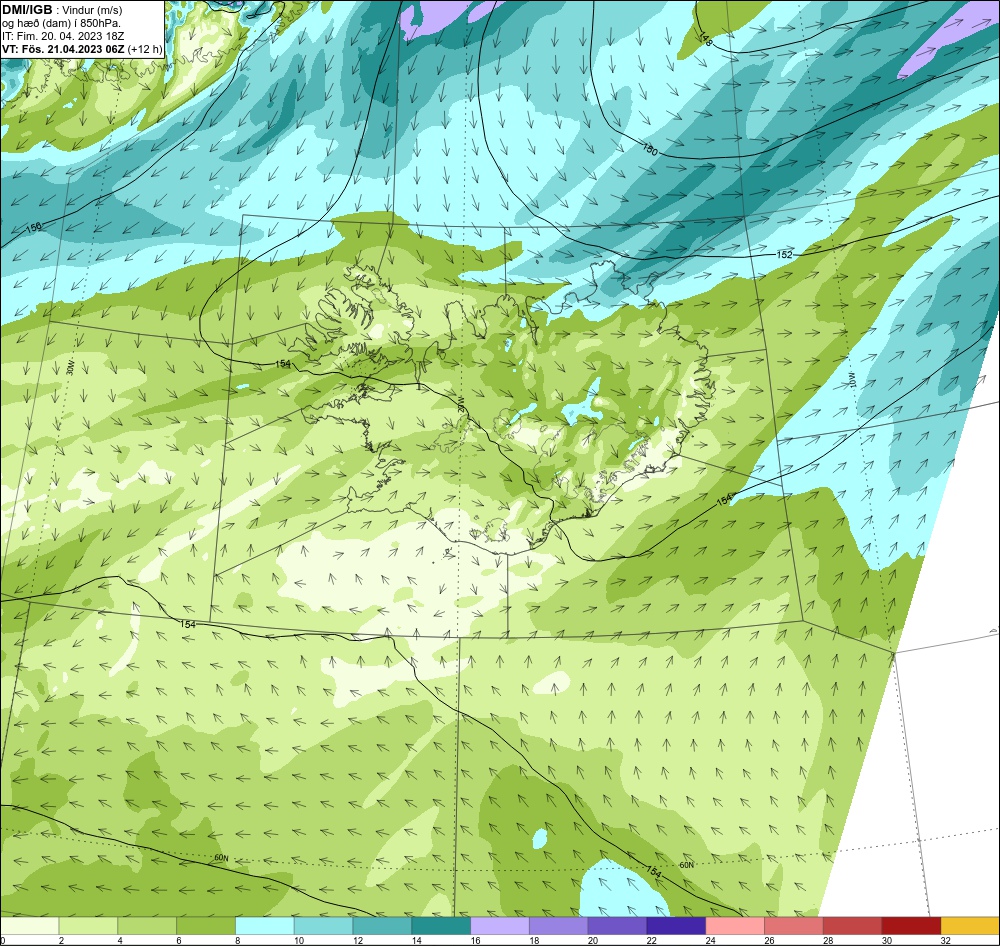Click the legend tick value "24"
The width and height of the screenshot is (1000, 946).
(710, 940)
